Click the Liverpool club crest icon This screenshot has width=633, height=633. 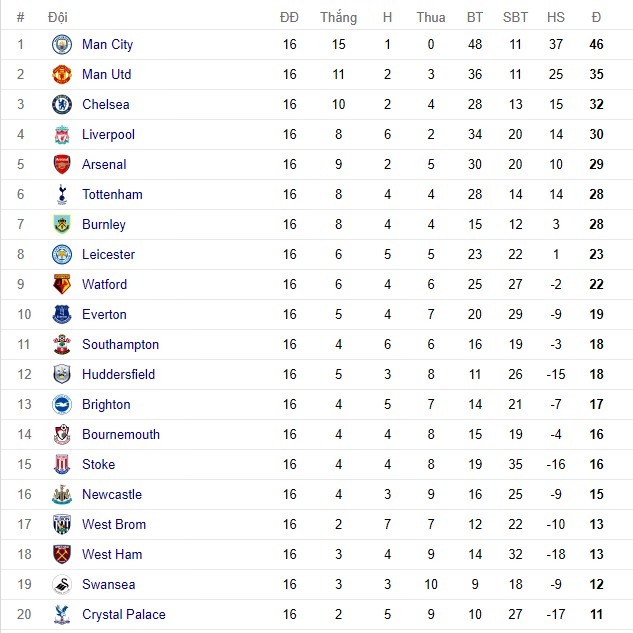[x=62, y=135]
